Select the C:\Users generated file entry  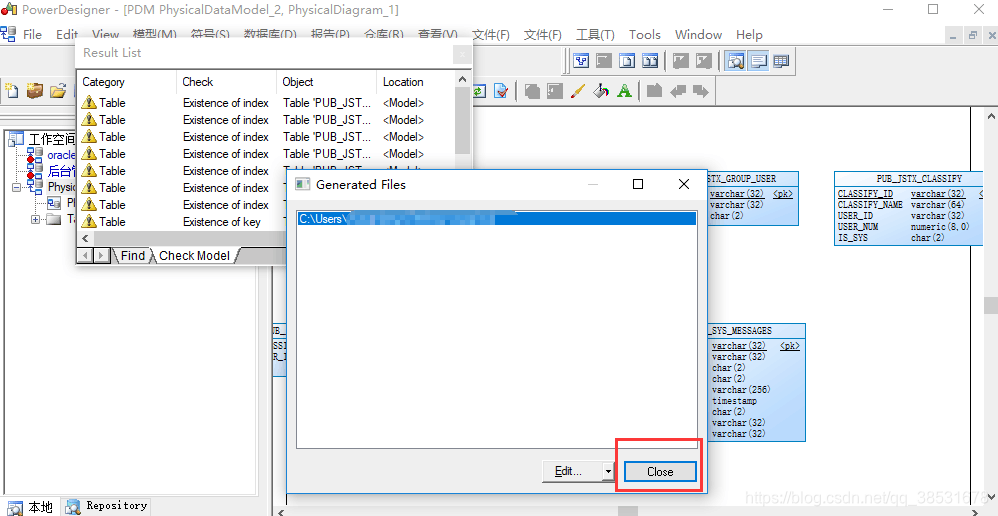tap(496, 219)
